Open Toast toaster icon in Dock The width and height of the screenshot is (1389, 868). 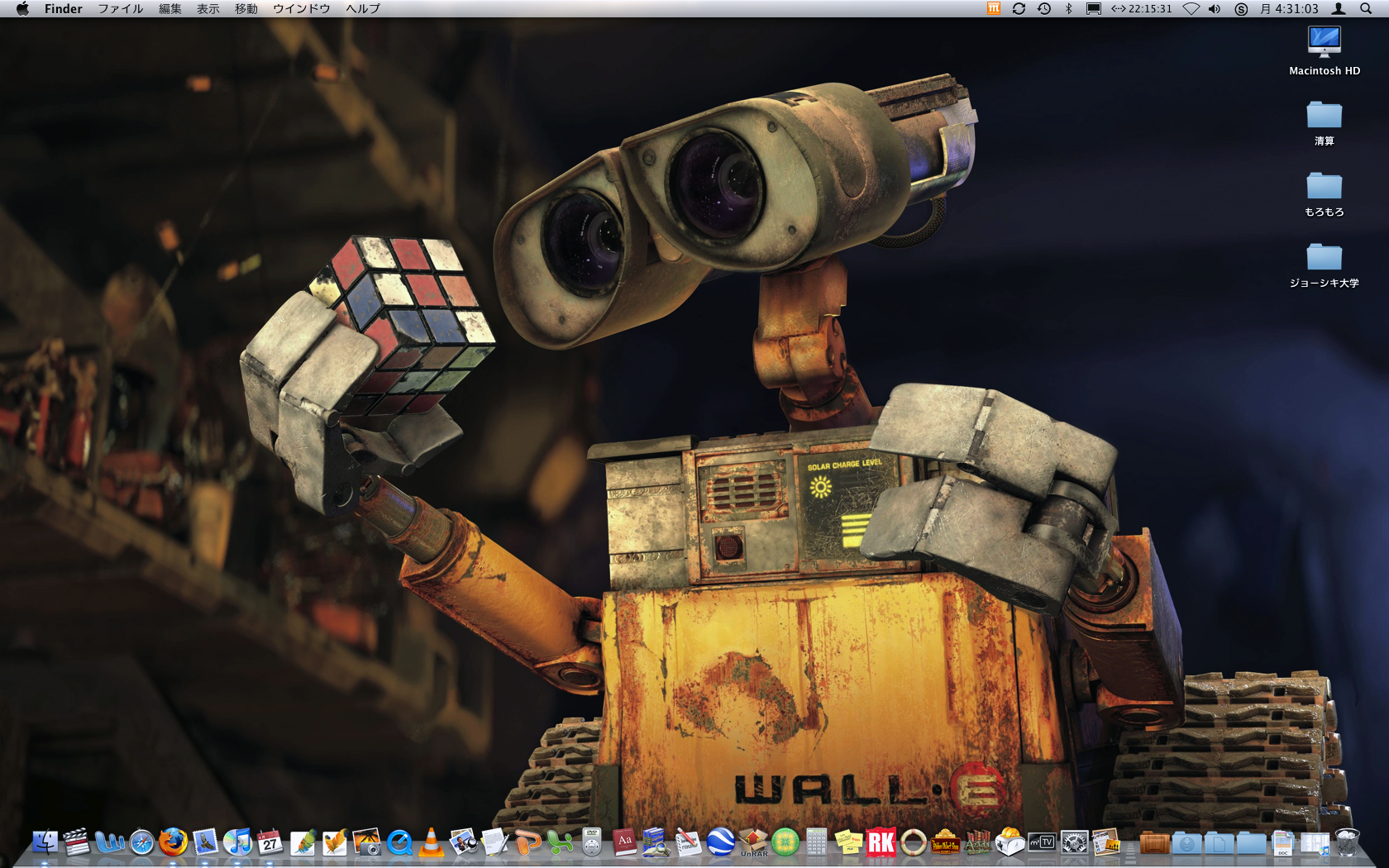[x=1010, y=842]
